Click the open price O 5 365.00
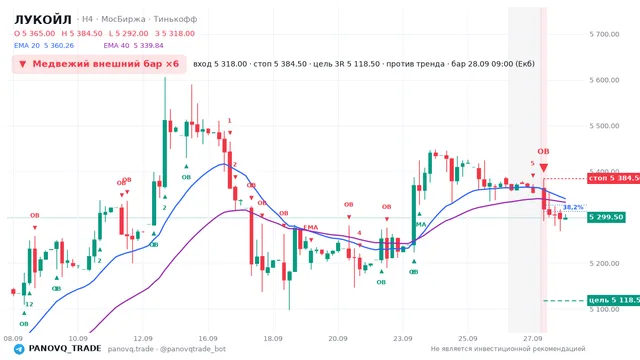 [x=34, y=33]
